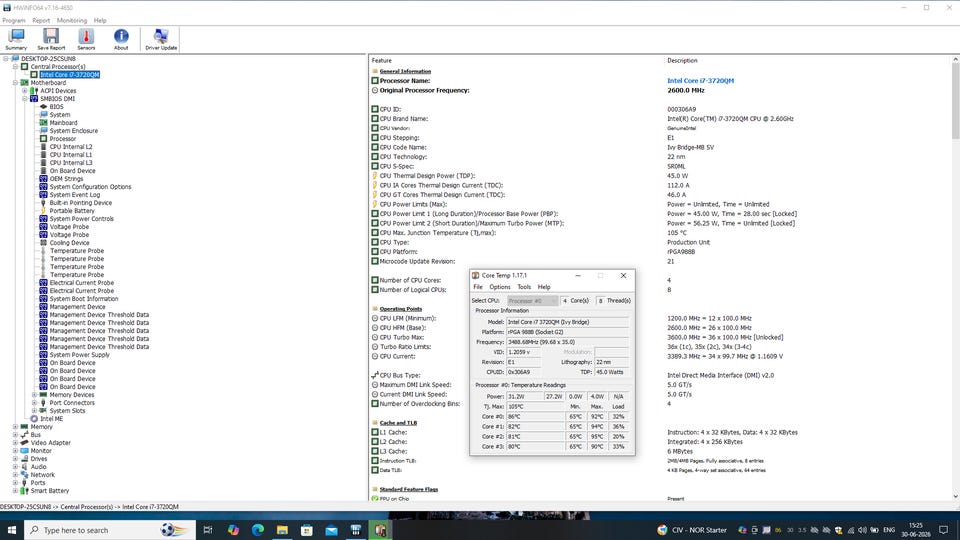Select the BIOS chip icon in tree
The image size is (960, 540).
(43, 107)
